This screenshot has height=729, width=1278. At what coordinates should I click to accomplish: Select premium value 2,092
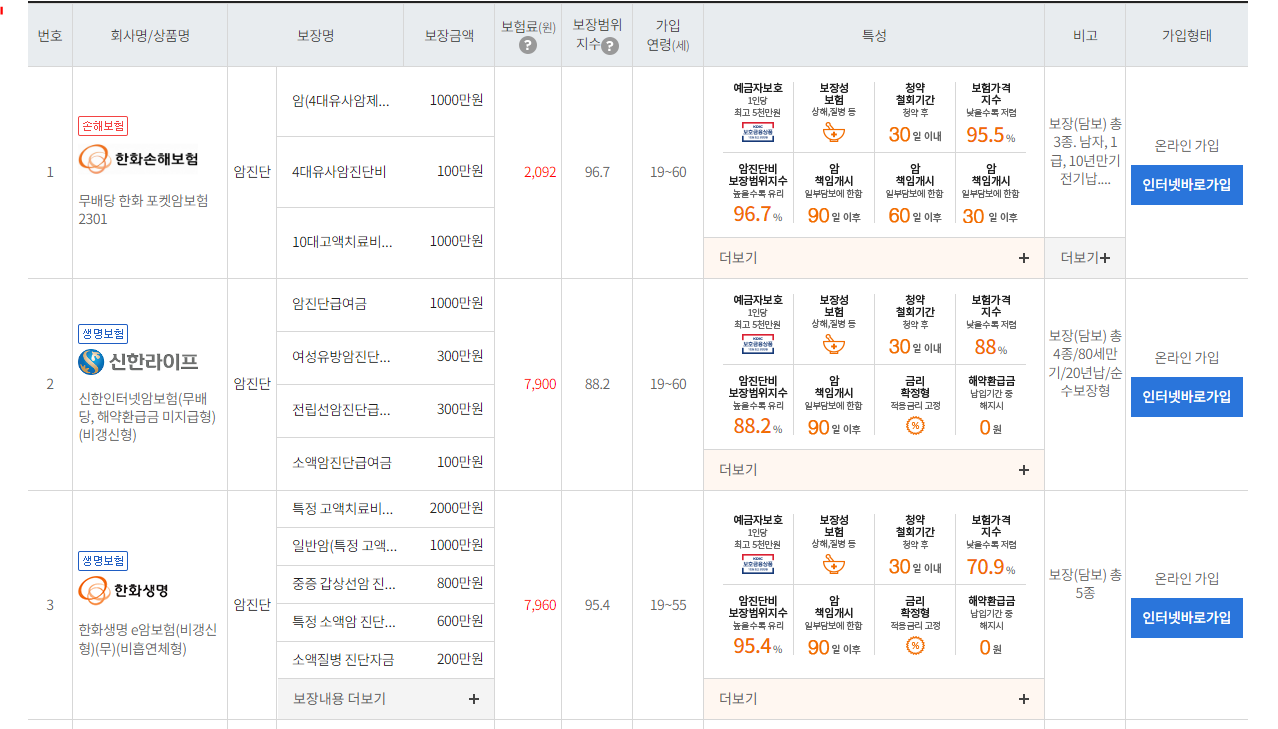tap(540, 172)
